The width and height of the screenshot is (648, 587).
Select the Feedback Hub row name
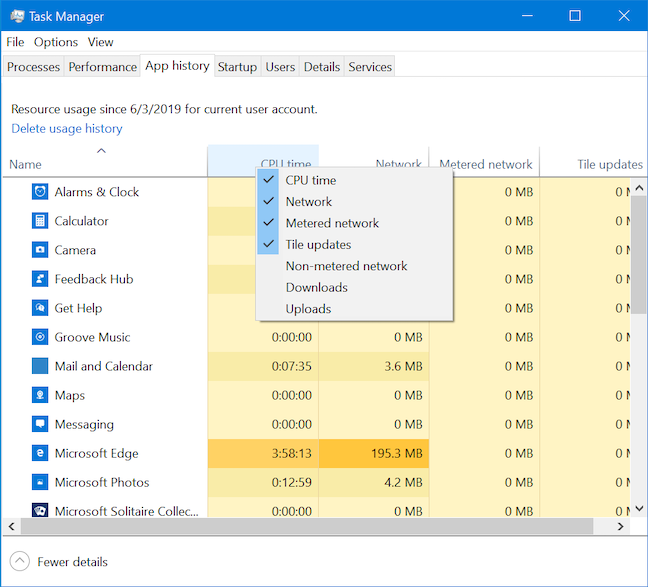[x=94, y=279]
